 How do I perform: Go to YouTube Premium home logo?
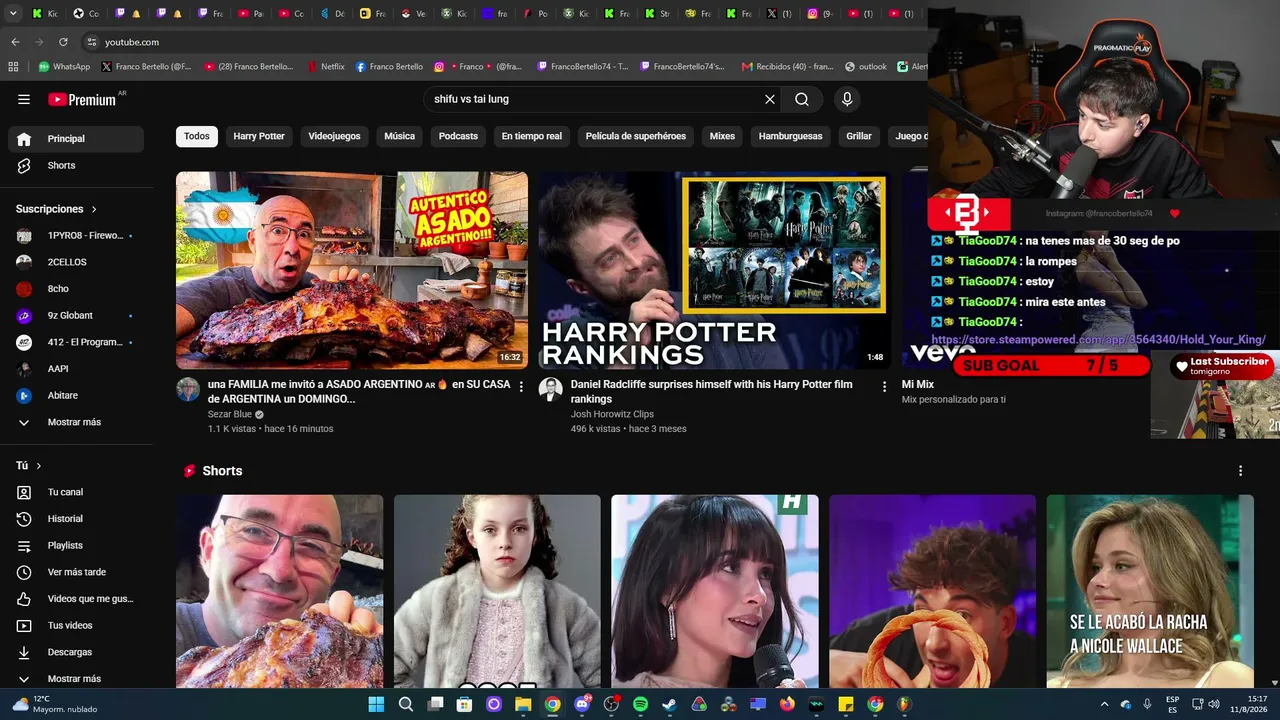pyautogui.click(x=83, y=99)
